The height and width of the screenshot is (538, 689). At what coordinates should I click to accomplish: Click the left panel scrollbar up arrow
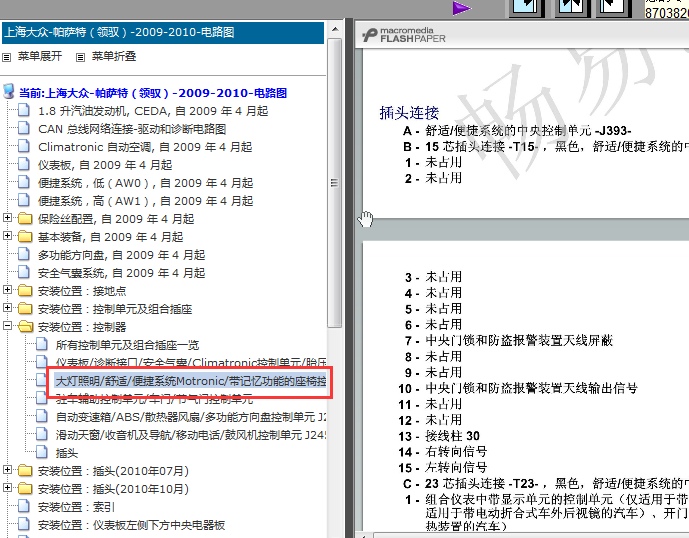[x=335, y=29]
